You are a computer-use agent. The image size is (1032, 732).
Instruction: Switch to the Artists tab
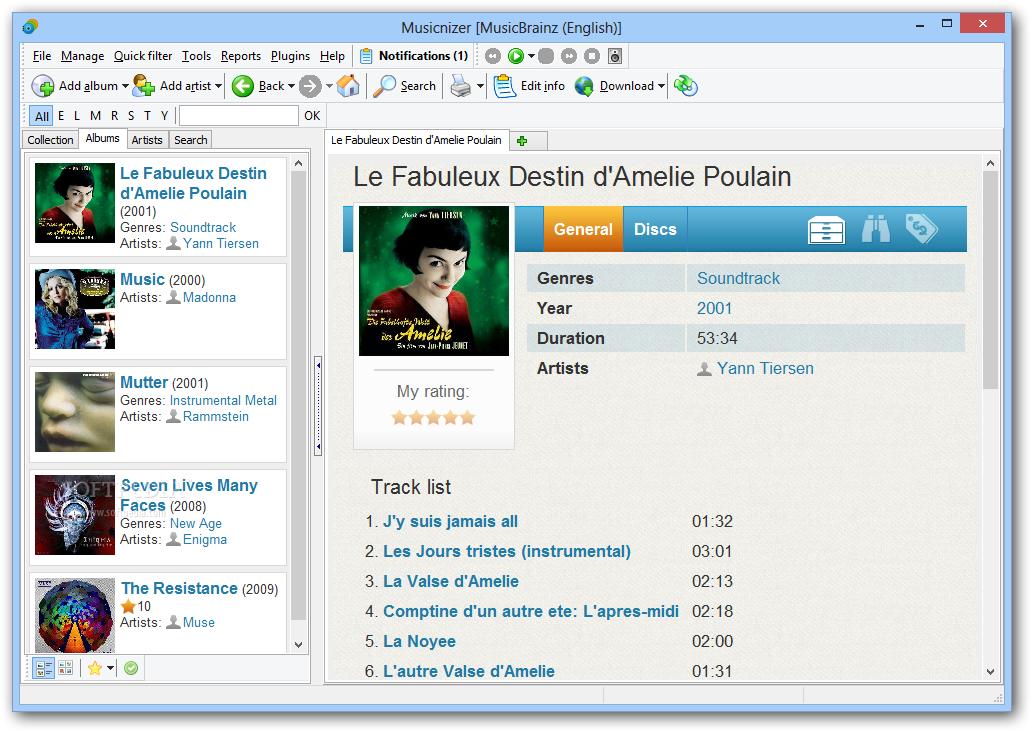pos(147,140)
